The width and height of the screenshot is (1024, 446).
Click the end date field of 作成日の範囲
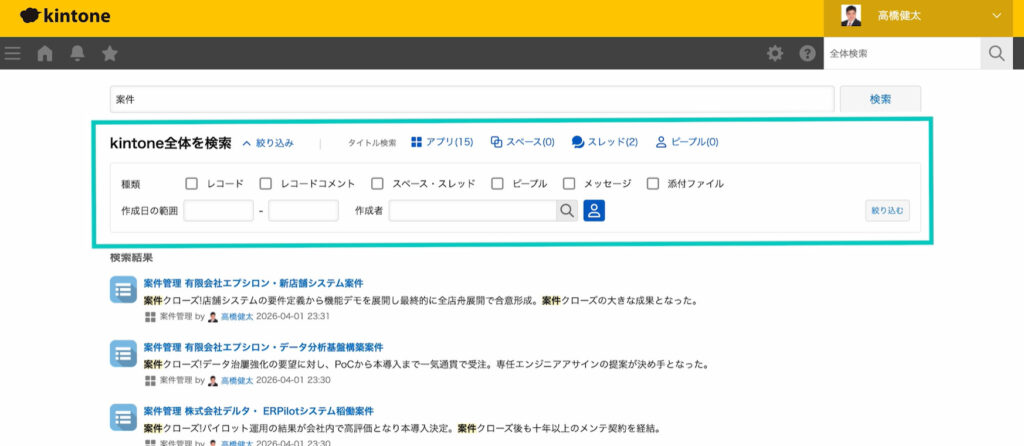click(303, 211)
